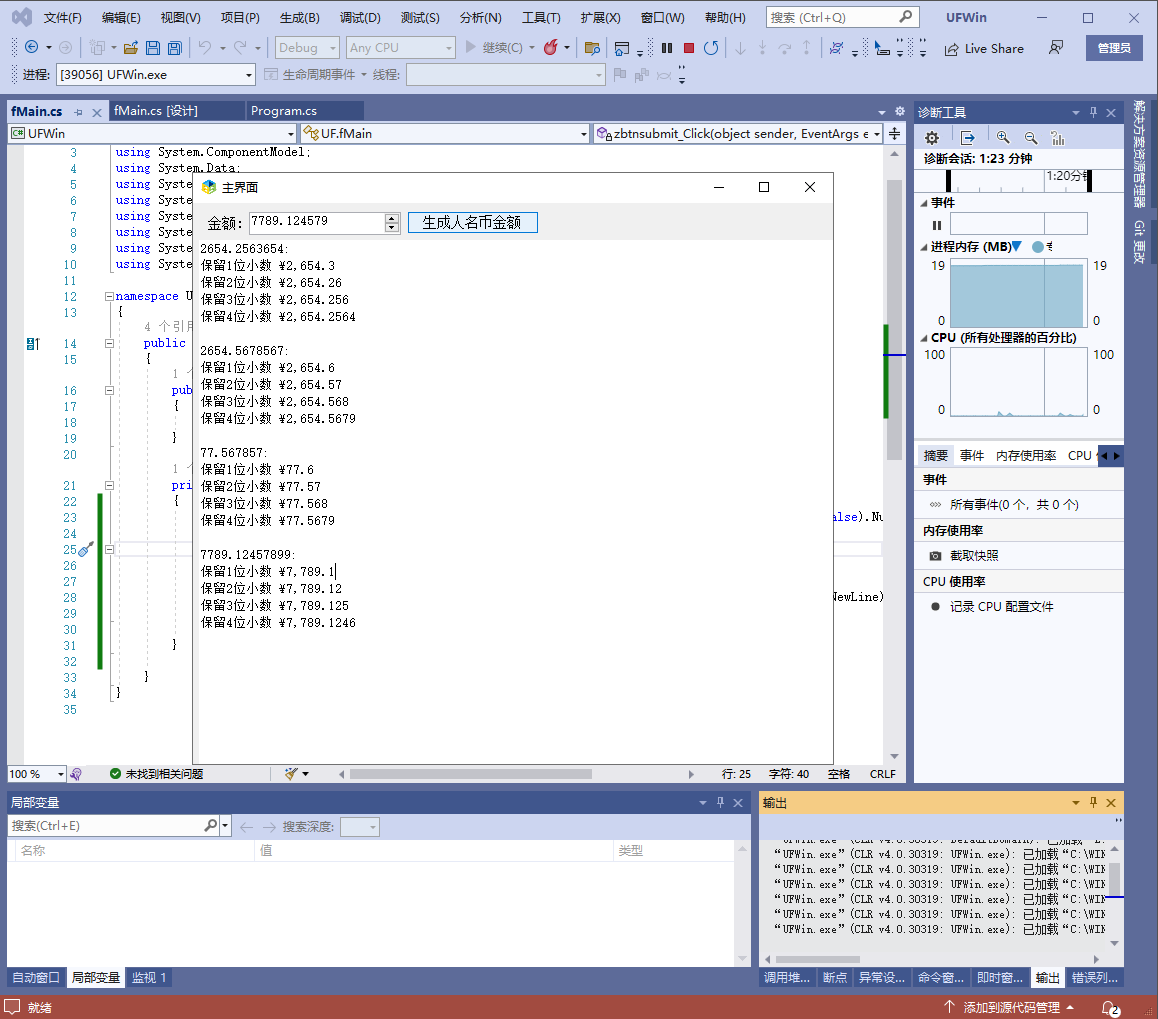Collapse the process memory graph section
The image size is (1158, 1019).
924,247
